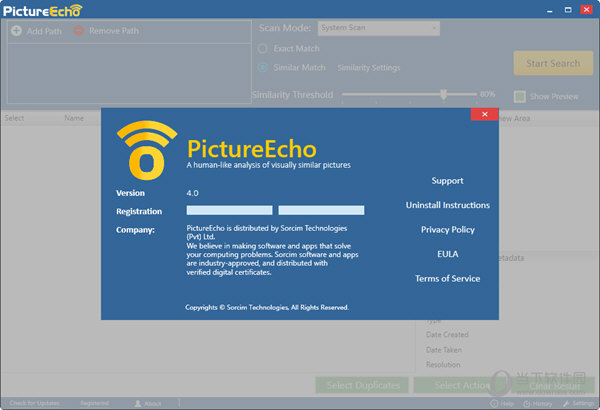Click the Date Created metadata label
The height and width of the screenshot is (410, 600).
447,335
